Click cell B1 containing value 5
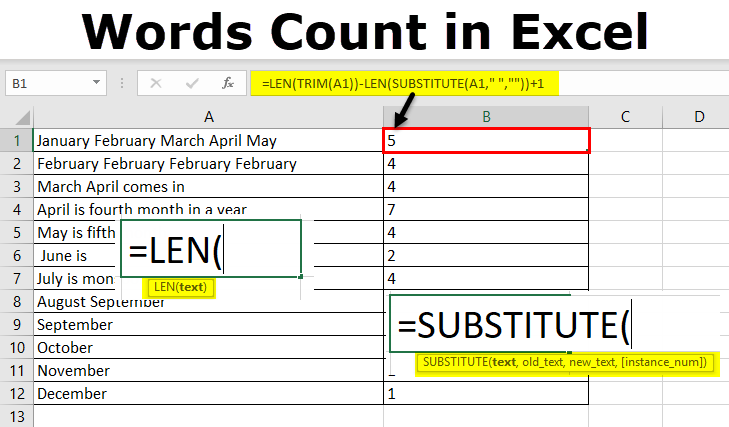Viewport: 729px width, 427px height. pyautogui.click(x=486, y=141)
